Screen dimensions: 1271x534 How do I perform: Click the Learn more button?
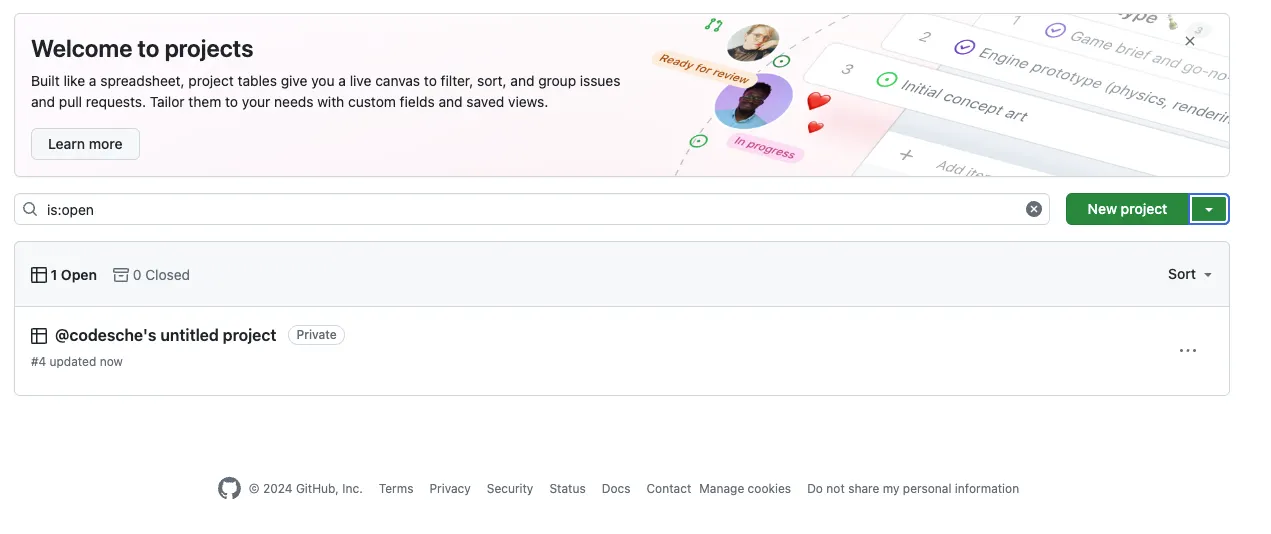pyautogui.click(x=85, y=144)
